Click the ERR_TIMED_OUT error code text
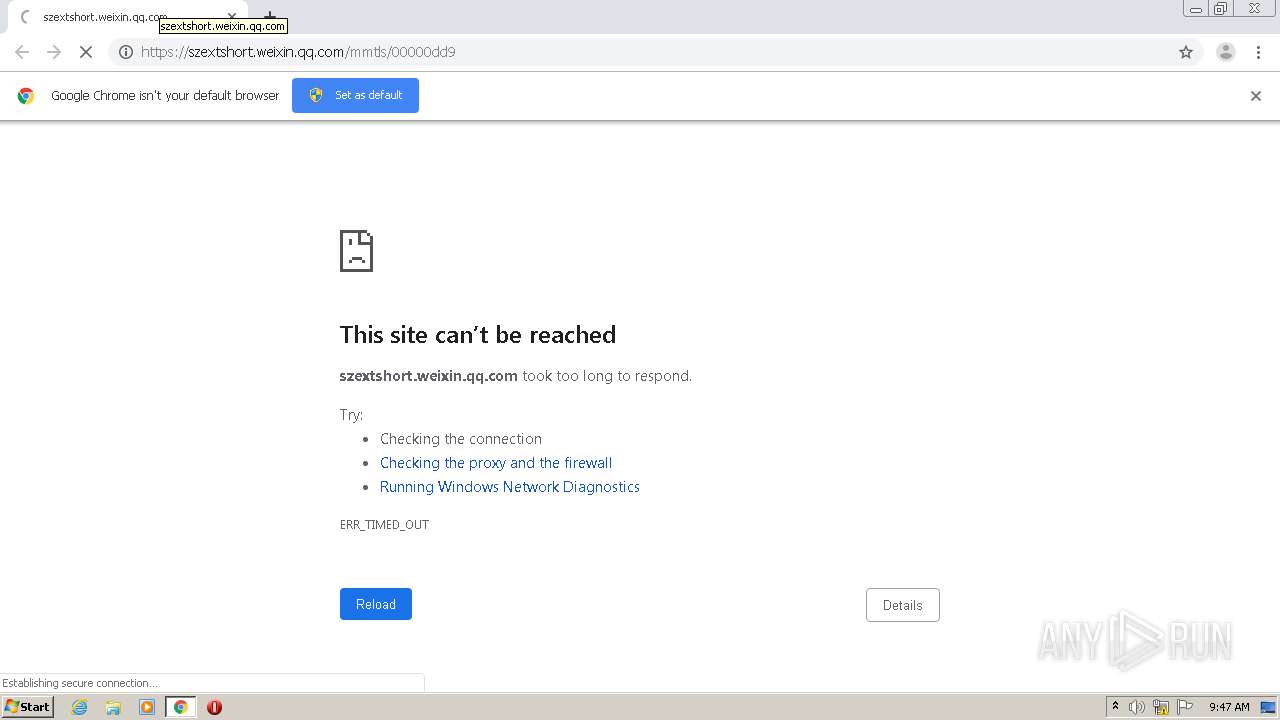The image size is (1280, 720). tap(384, 525)
